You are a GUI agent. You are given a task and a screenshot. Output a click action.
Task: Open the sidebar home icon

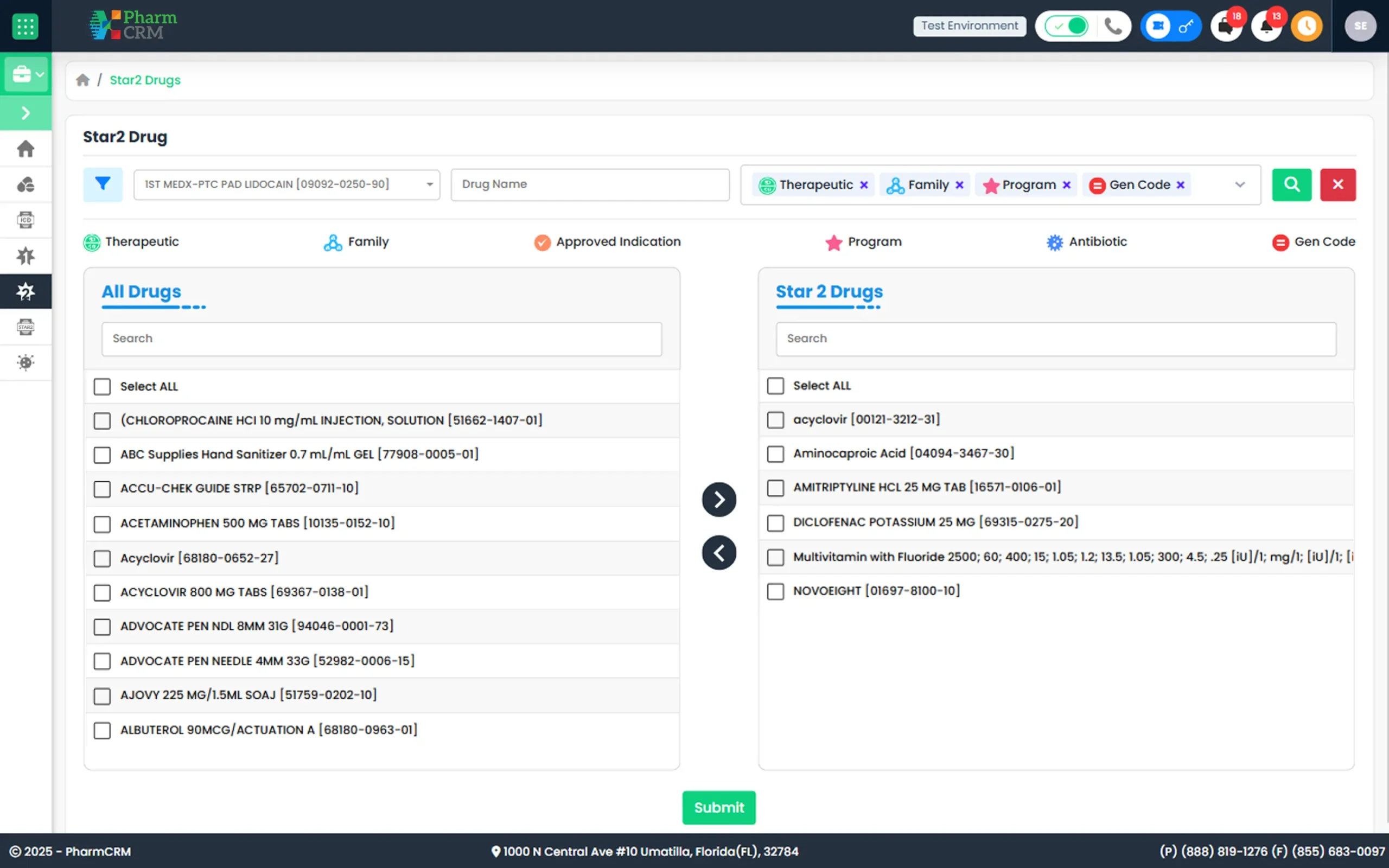pyautogui.click(x=26, y=149)
